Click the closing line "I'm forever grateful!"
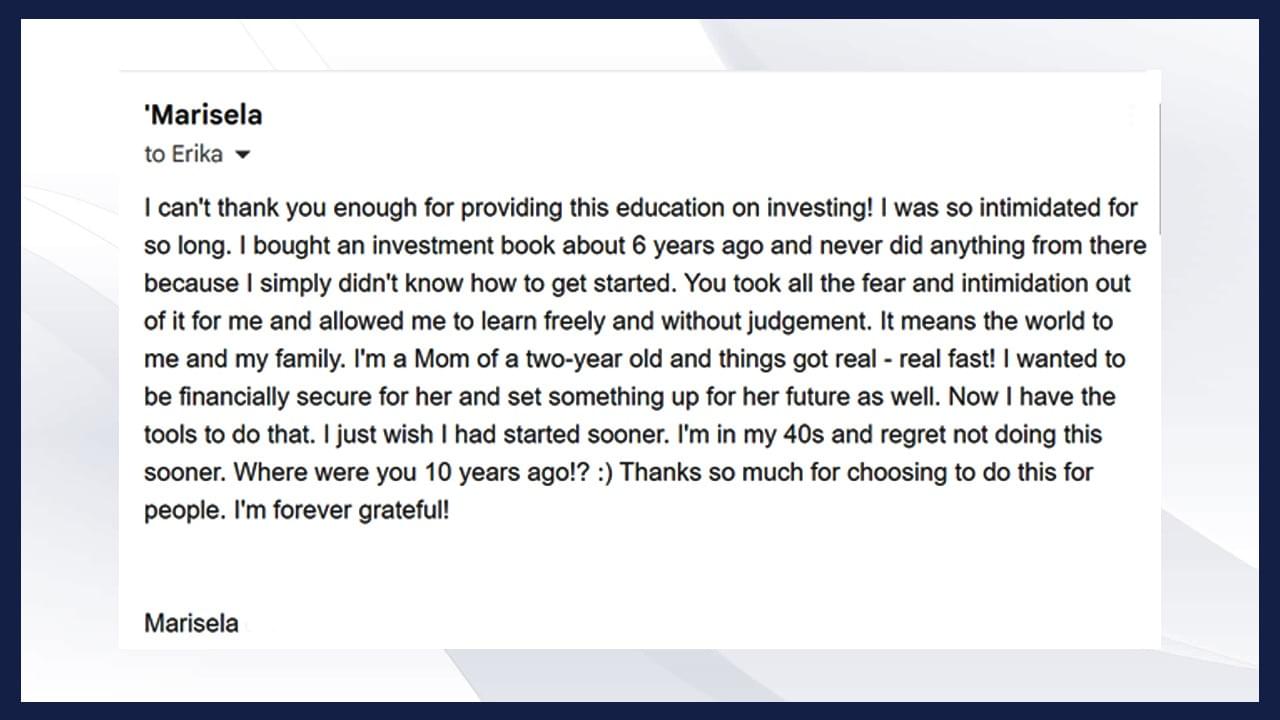This screenshot has height=720, width=1280. pyautogui.click(x=341, y=510)
